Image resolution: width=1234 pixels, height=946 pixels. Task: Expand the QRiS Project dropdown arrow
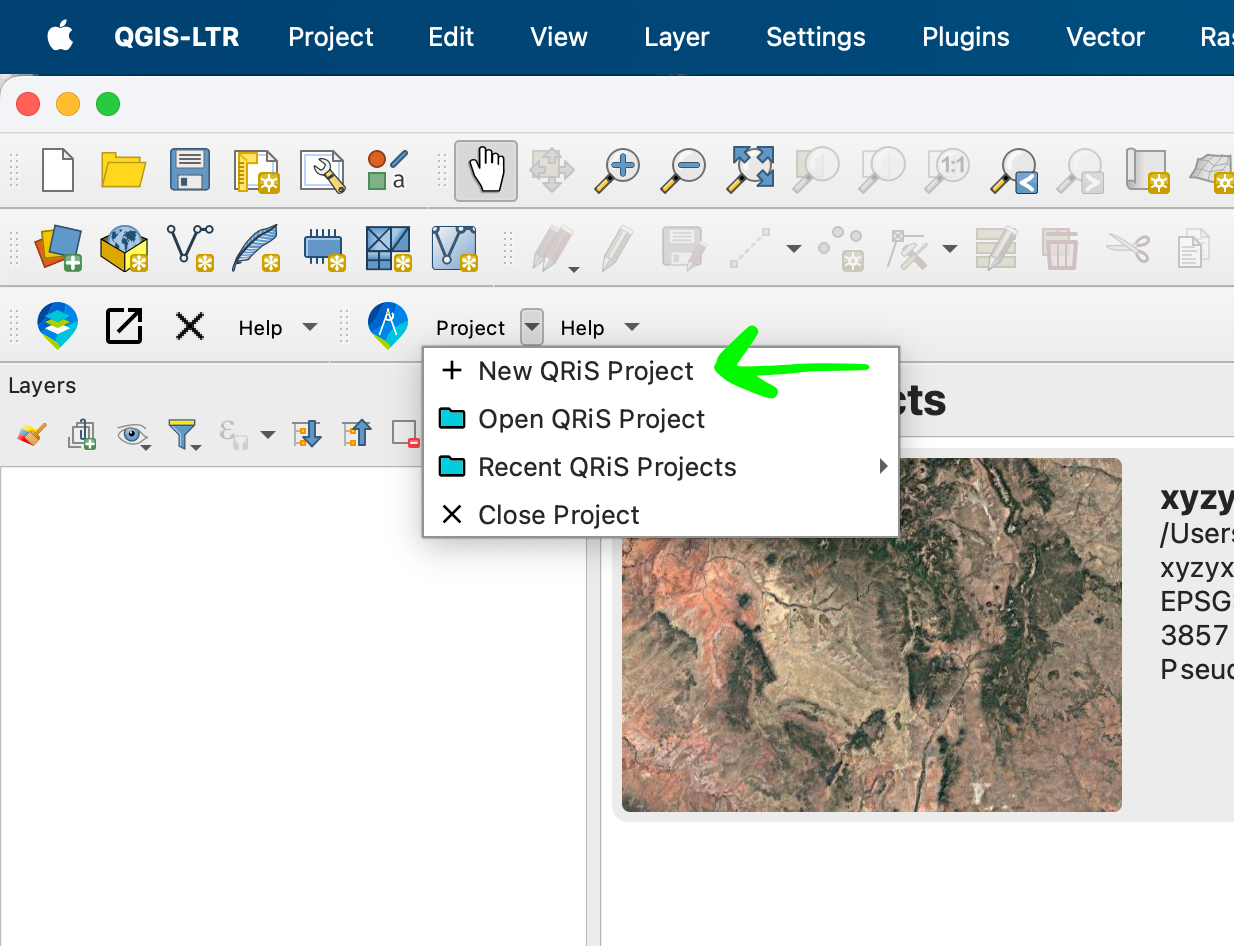click(x=532, y=327)
